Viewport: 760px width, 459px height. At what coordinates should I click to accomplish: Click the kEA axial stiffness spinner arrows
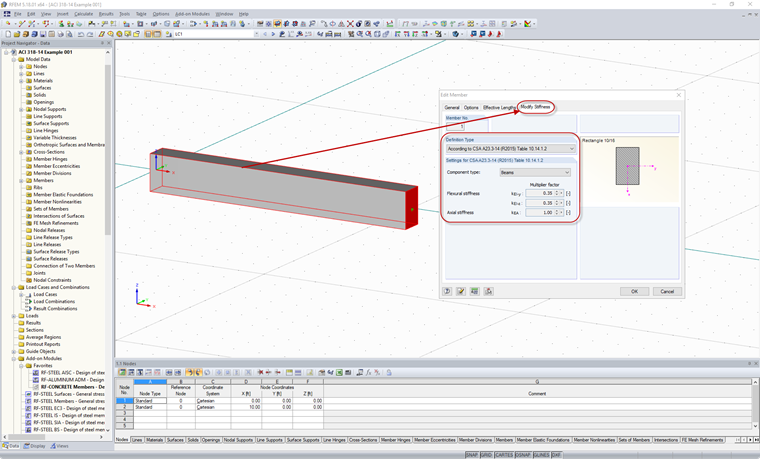pyautogui.click(x=558, y=212)
